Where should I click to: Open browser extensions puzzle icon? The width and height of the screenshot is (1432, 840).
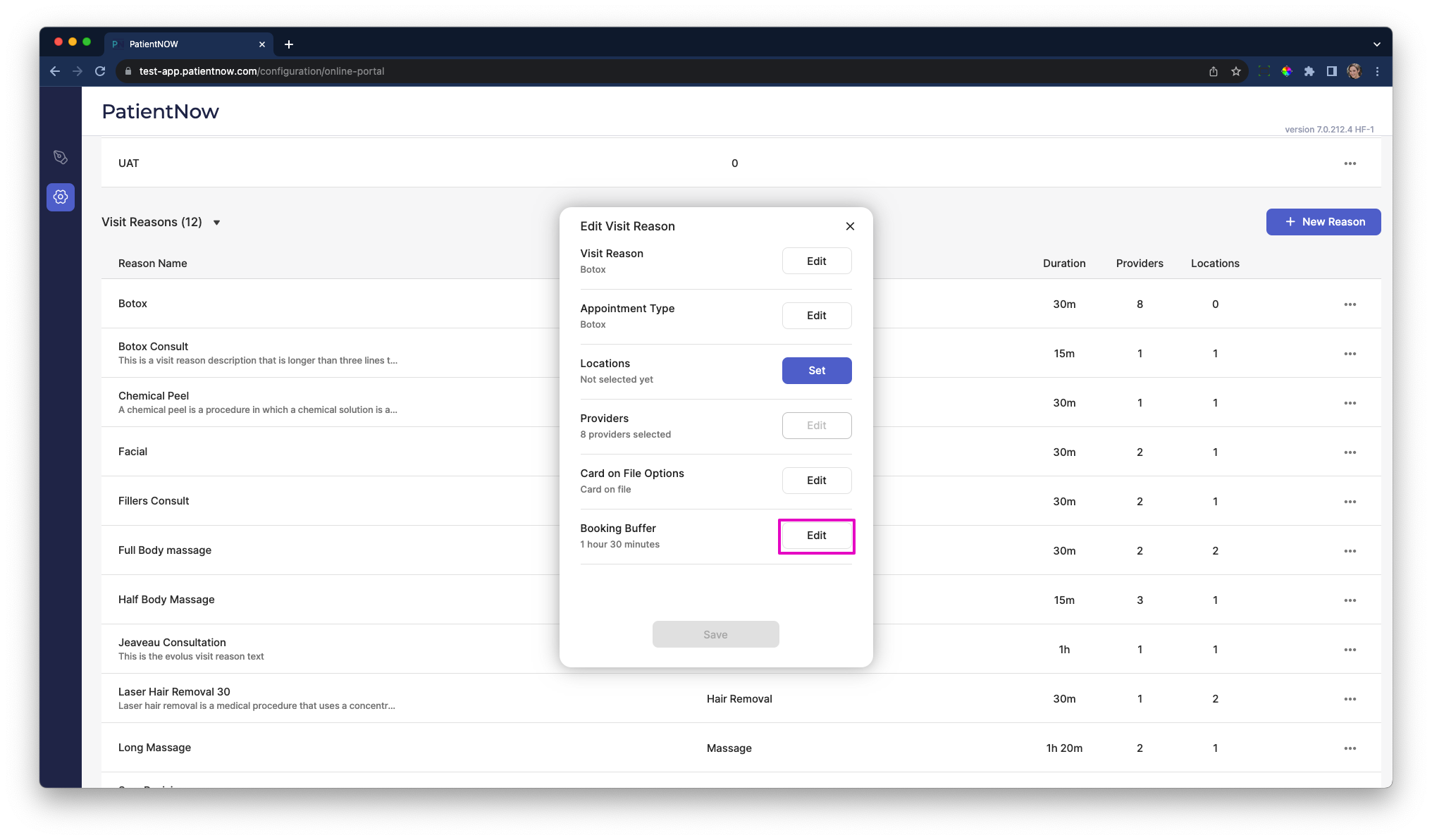1309,71
